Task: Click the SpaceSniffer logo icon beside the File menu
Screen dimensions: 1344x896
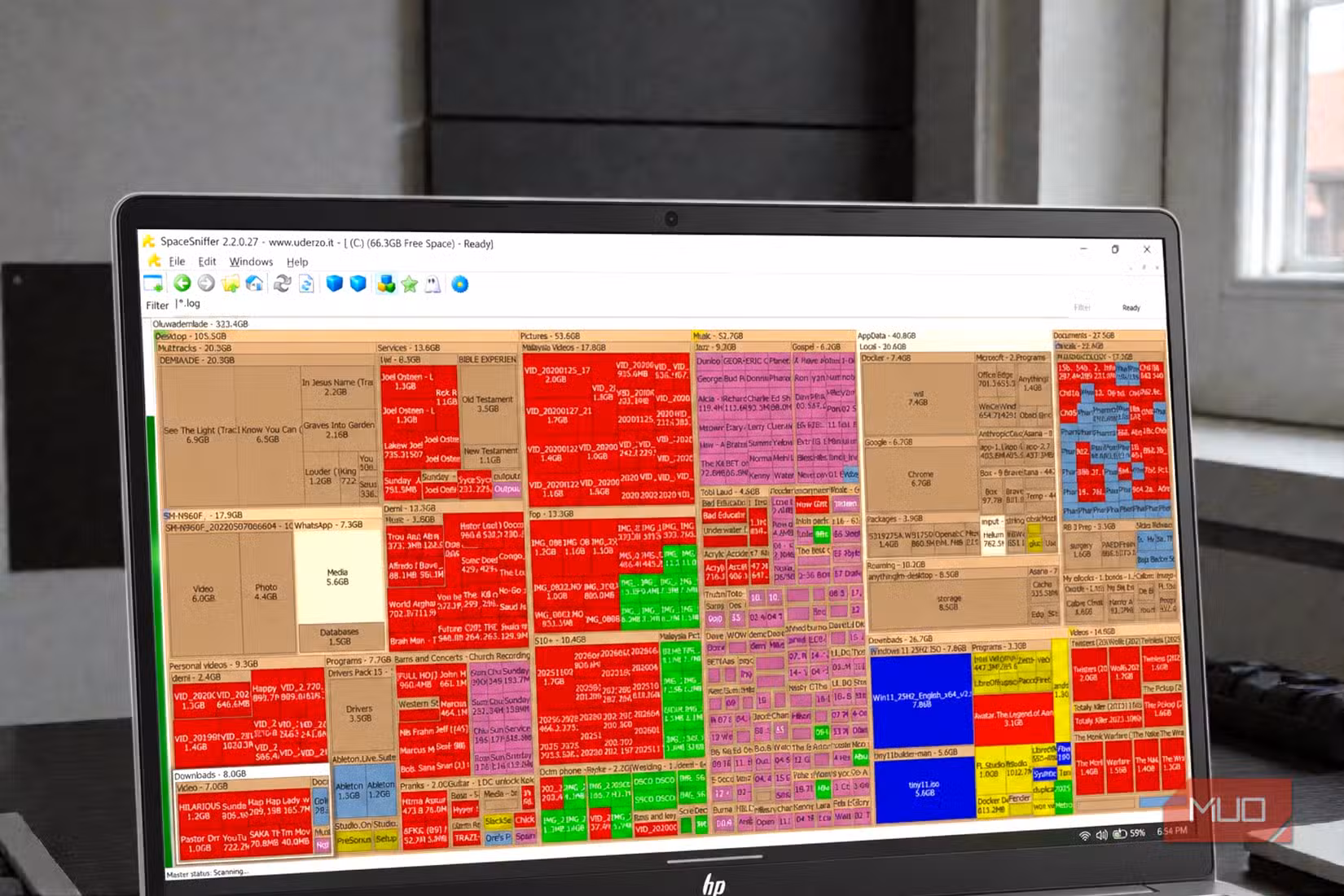Action: coord(154,261)
